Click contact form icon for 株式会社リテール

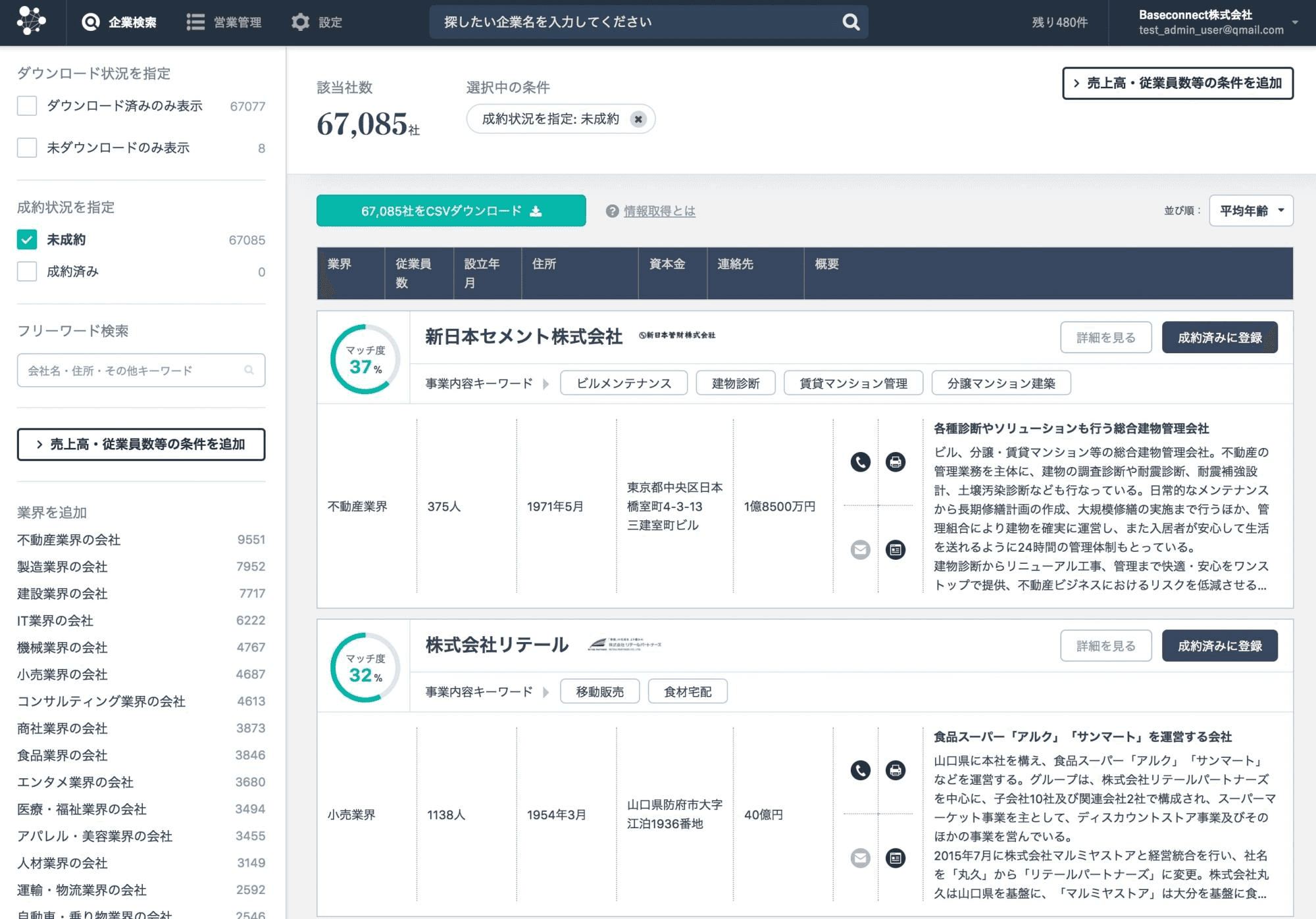click(x=895, y=858)
